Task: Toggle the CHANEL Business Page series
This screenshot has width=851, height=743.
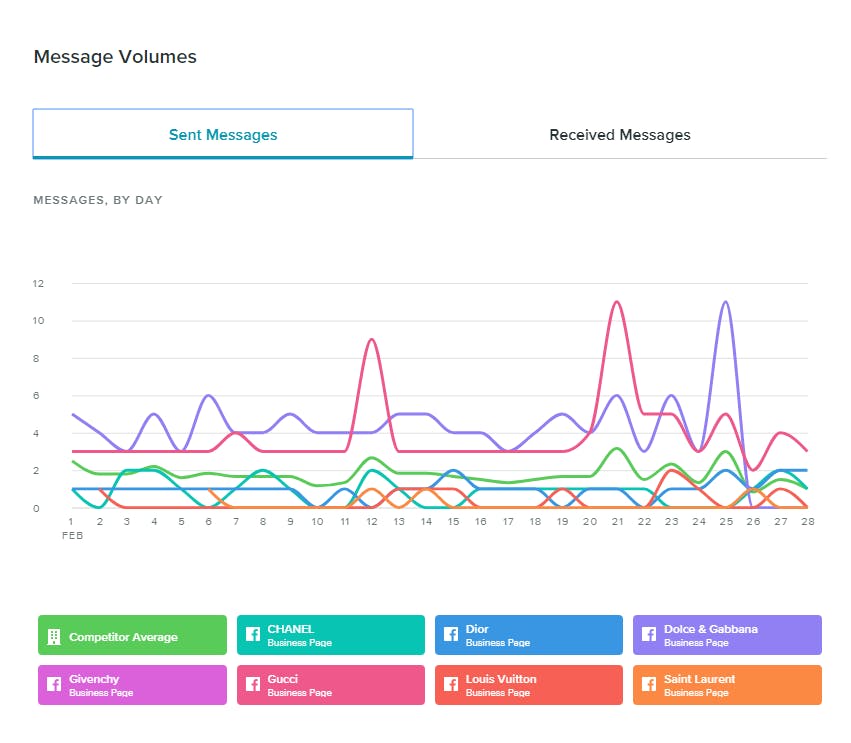Action: click(331, 635)
